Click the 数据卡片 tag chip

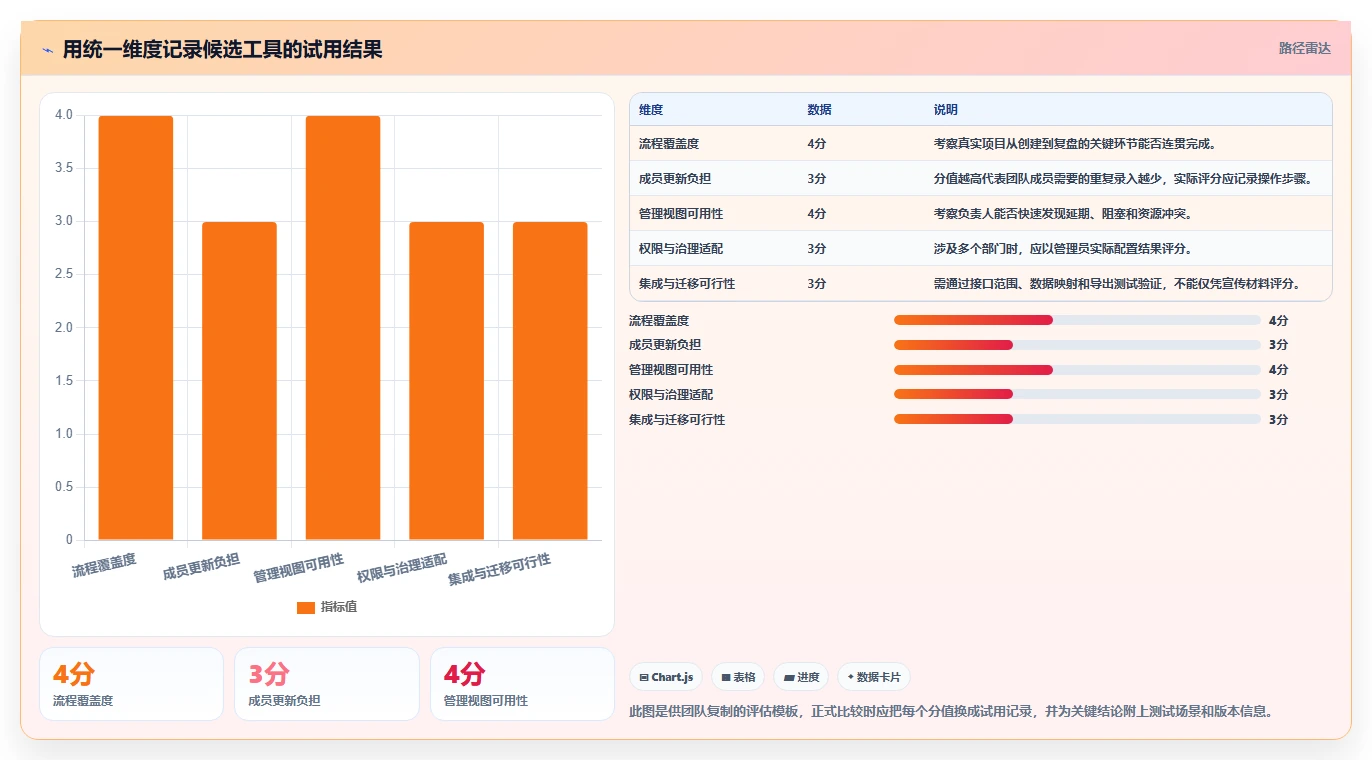pos(874,677)
